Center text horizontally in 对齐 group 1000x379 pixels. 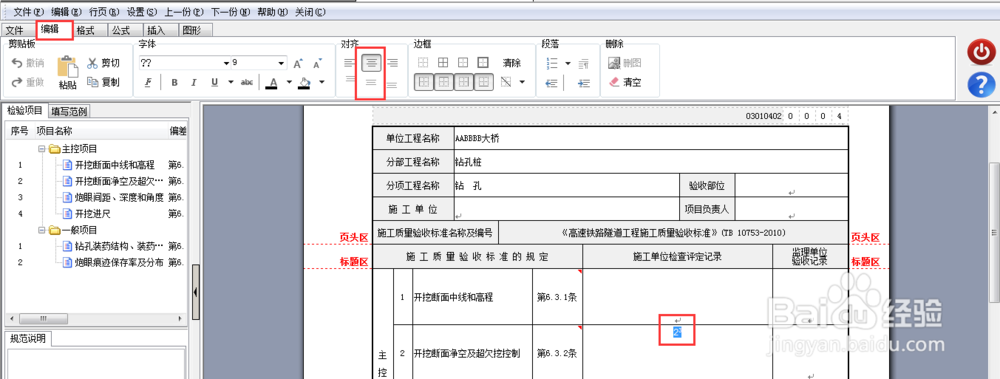coord(371,63)
